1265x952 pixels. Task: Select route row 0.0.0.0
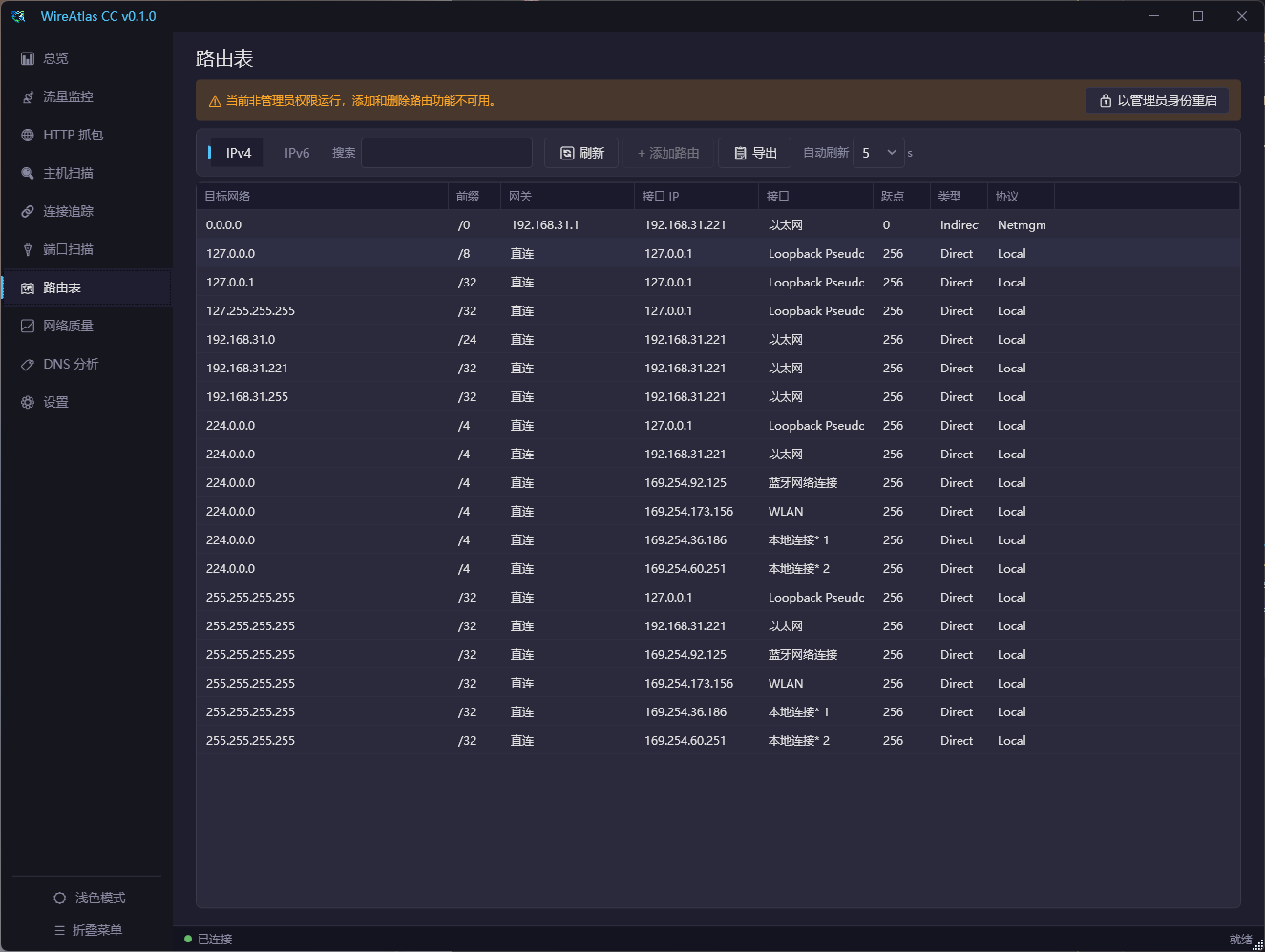coord(718,224)
